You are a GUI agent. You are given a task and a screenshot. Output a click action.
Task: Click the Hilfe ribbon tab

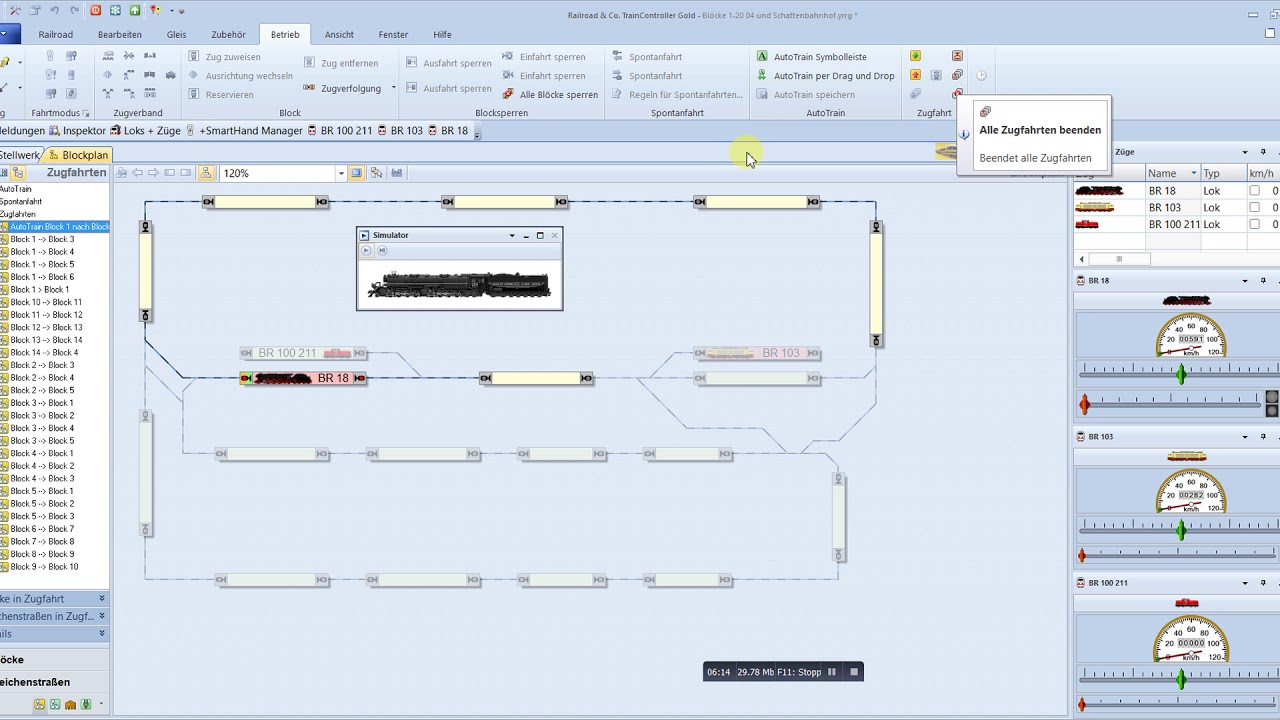click(x=442, y=34)
